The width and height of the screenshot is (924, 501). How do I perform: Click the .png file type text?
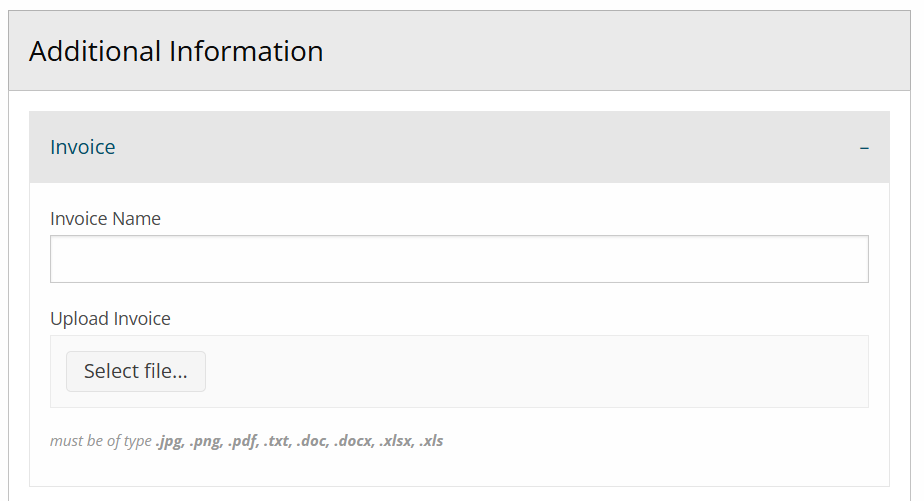click(207, 441)
